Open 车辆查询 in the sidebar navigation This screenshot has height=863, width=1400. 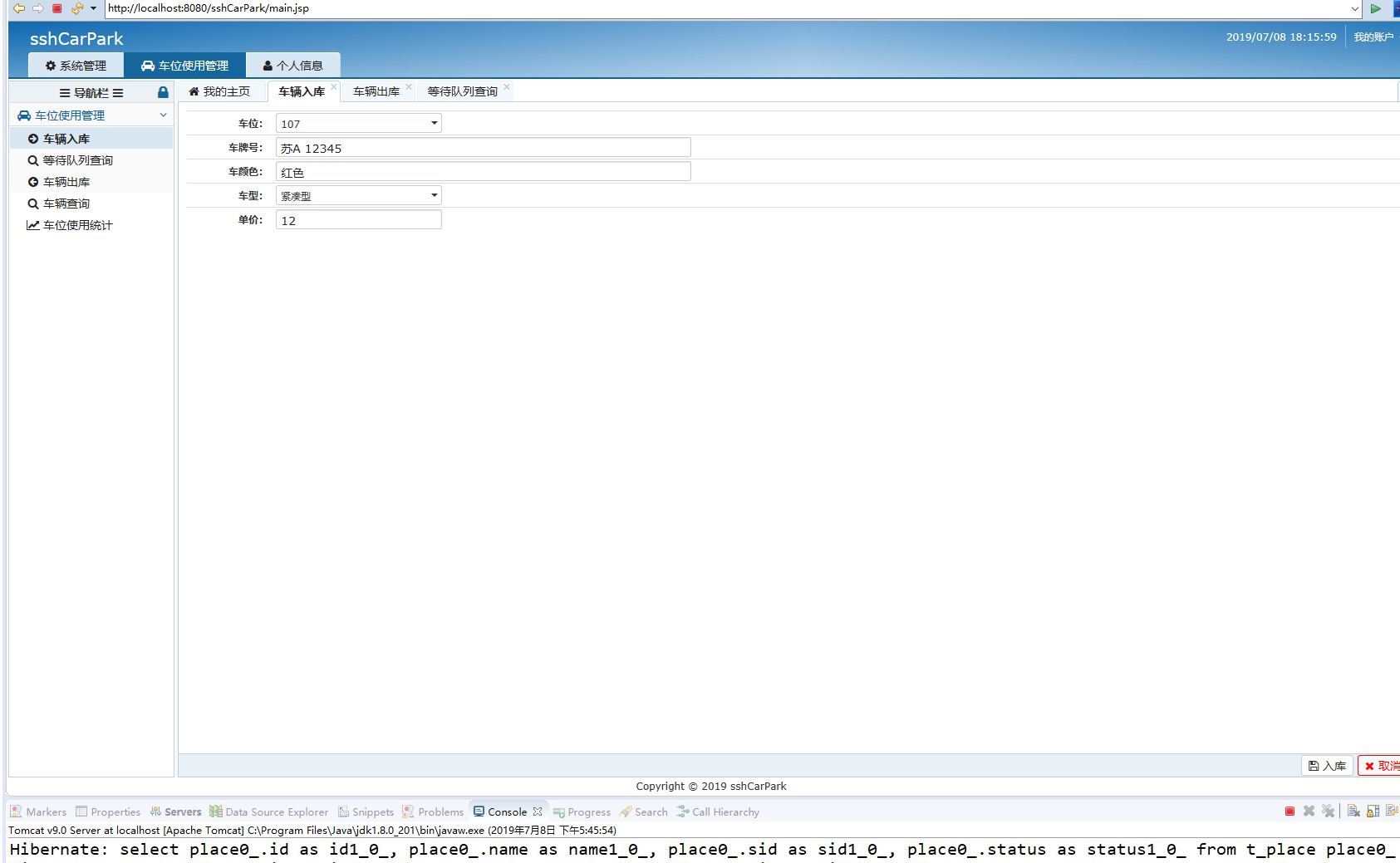[91, 203]
